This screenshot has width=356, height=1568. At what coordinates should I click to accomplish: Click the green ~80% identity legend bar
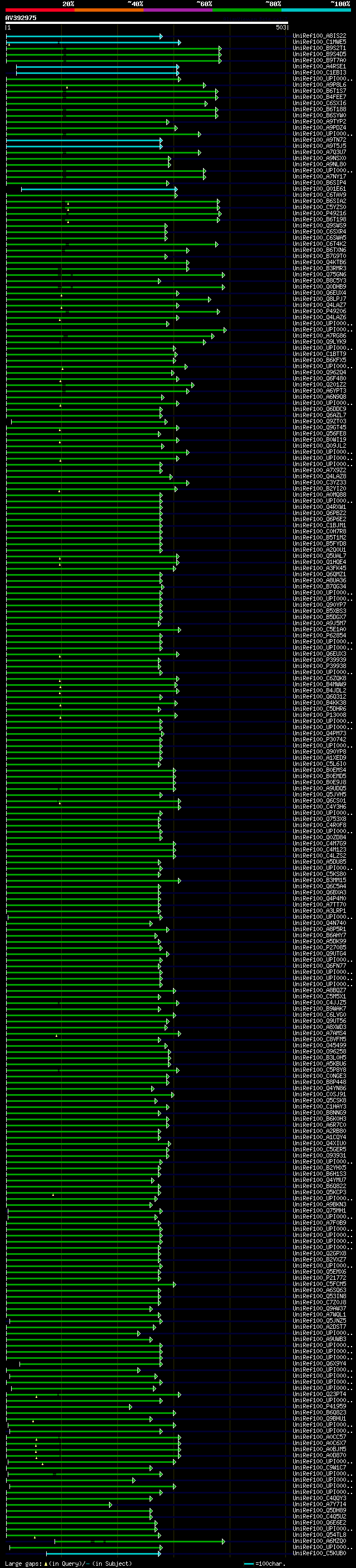click(x=247, y=11)
